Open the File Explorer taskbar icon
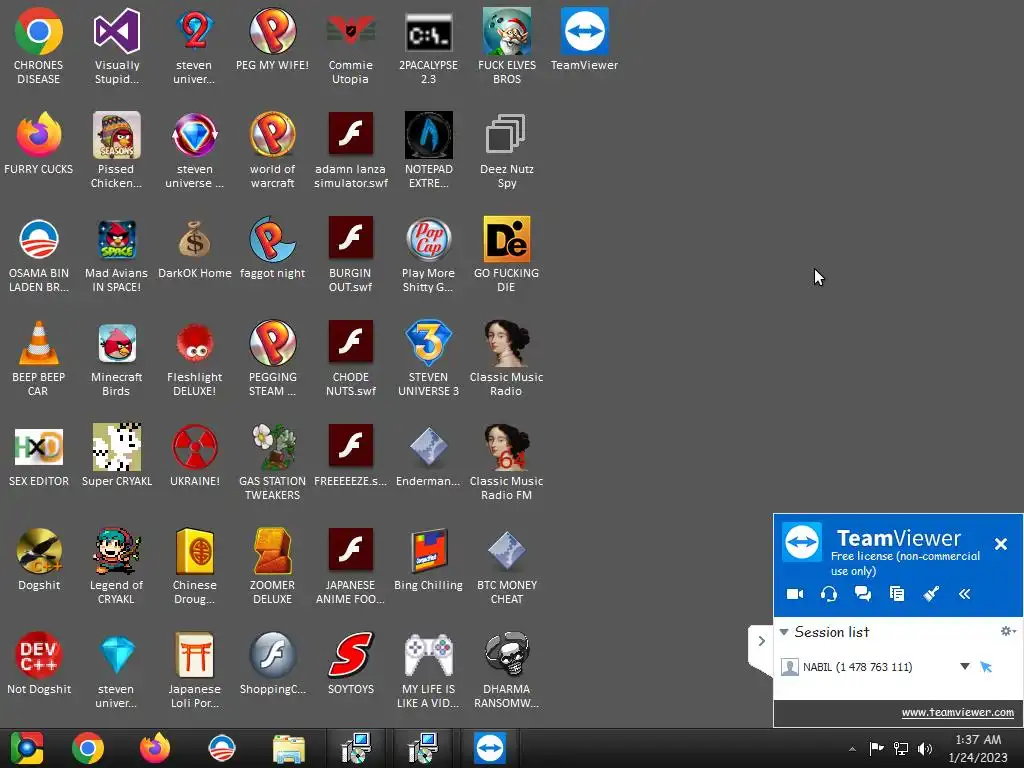This screenshot has width=1024, height=768. (x=289, y=748)
